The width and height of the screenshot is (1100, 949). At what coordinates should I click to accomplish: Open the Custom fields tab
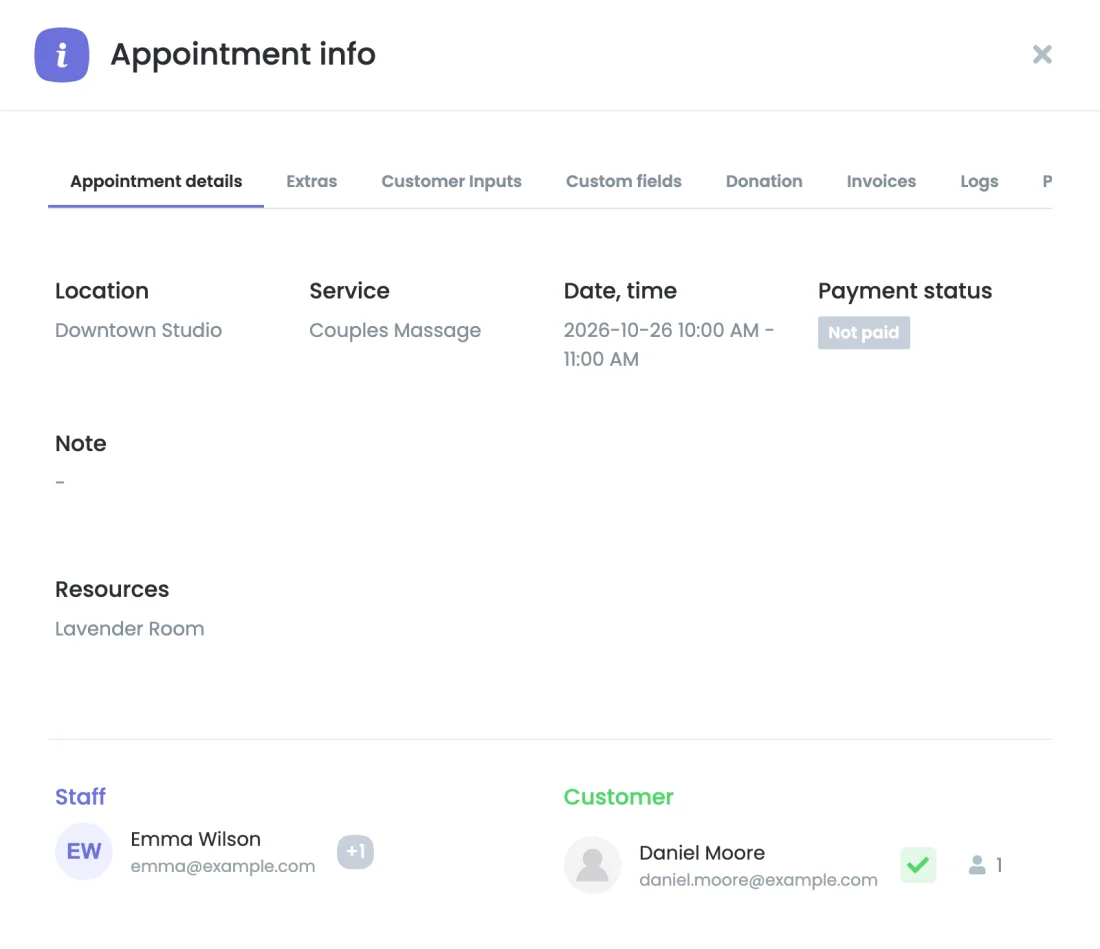(624, 181)
